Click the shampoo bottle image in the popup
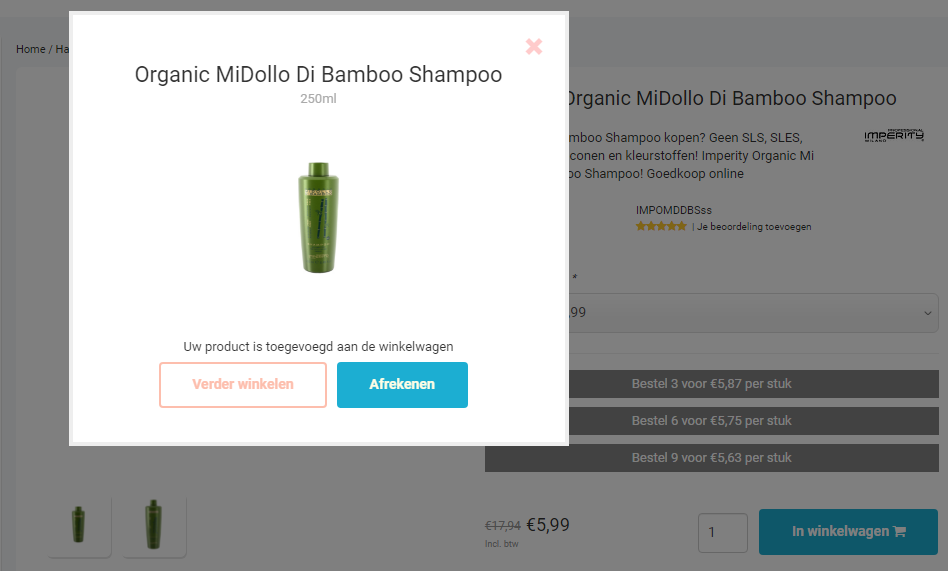 [x=319, y=218]
